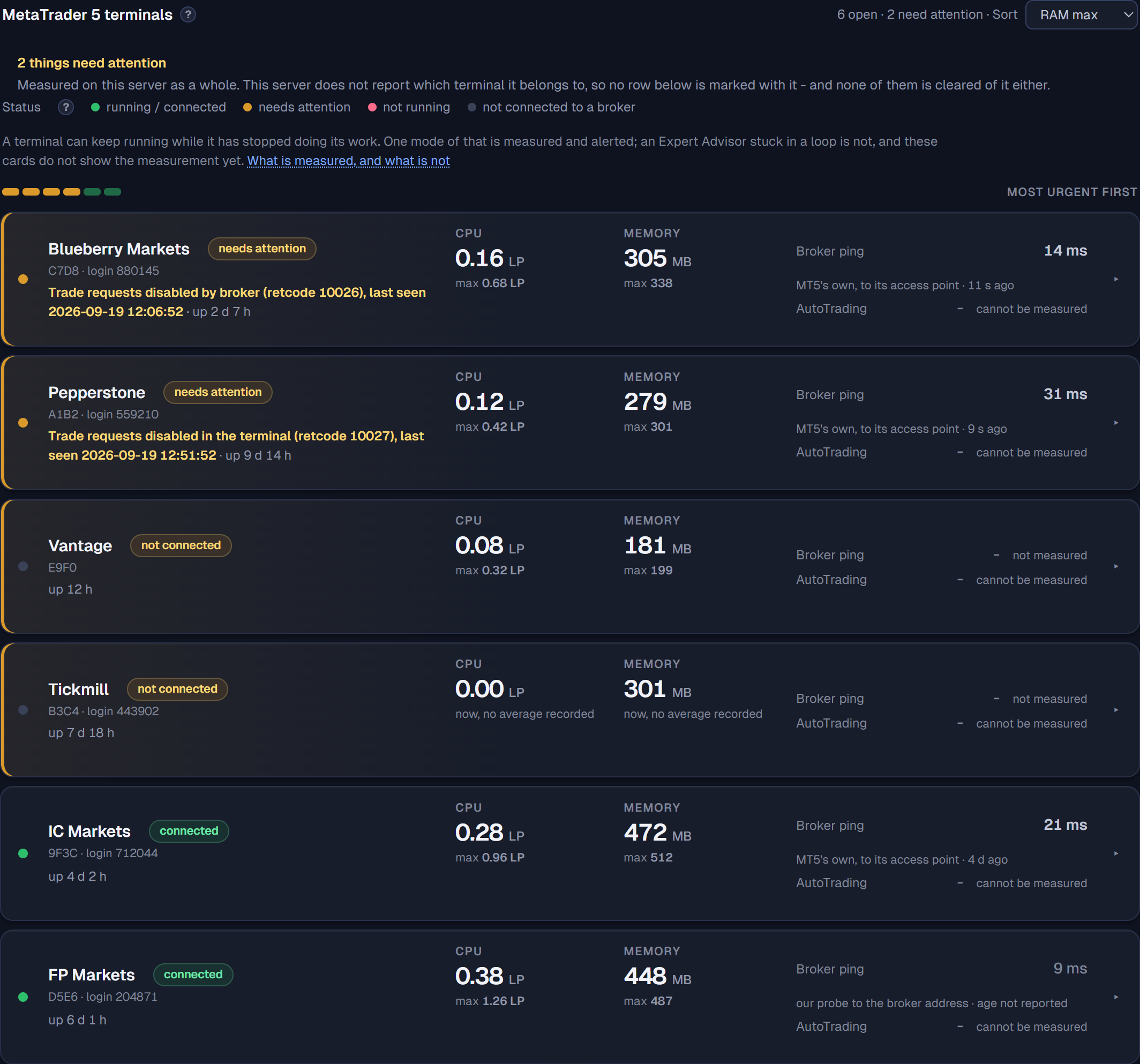This screenshot has width=1140, height=1064.
Task: Click the 'connected' badge on FP Markets
Action: pyautogui.click(x=193, y=975)
